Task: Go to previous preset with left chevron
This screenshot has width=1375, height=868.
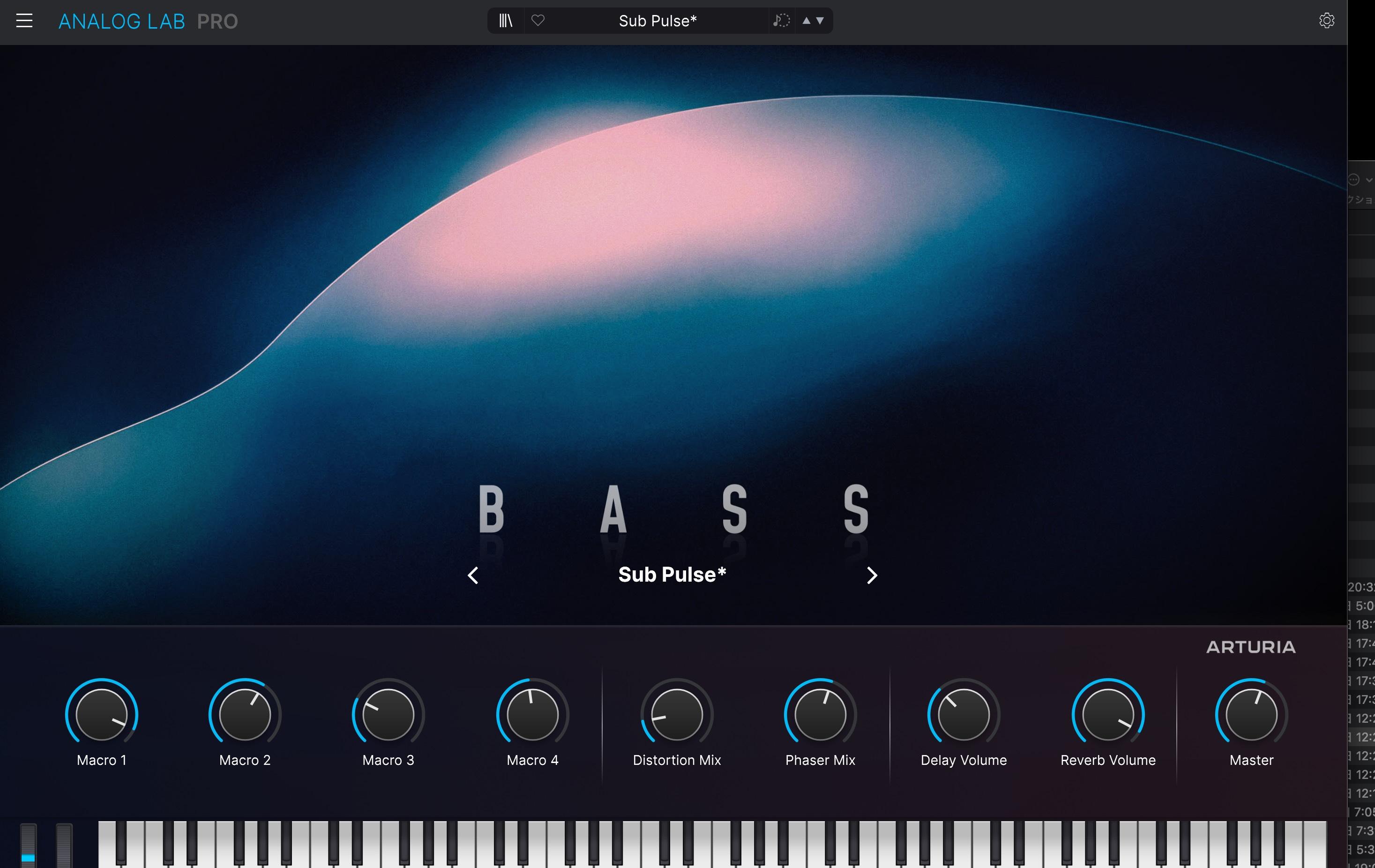Action: tap(473, 575)
